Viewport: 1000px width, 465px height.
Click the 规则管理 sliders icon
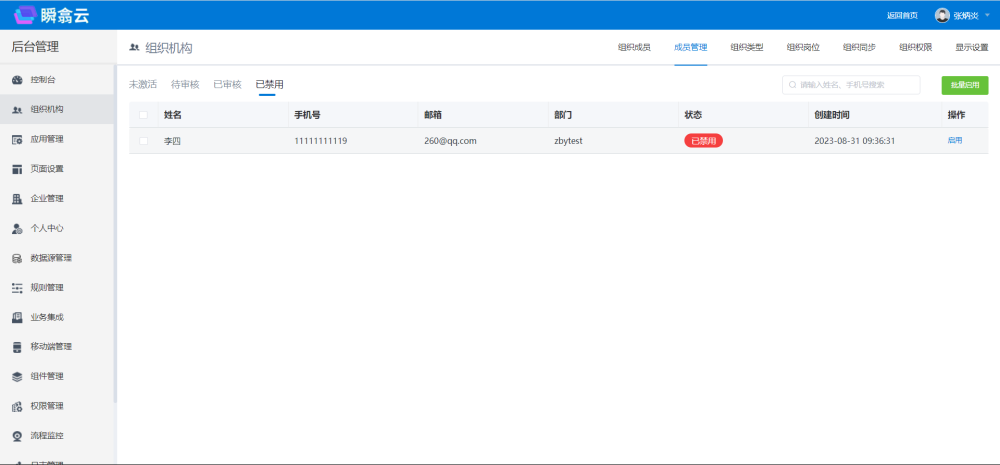(x=17, y=288)
